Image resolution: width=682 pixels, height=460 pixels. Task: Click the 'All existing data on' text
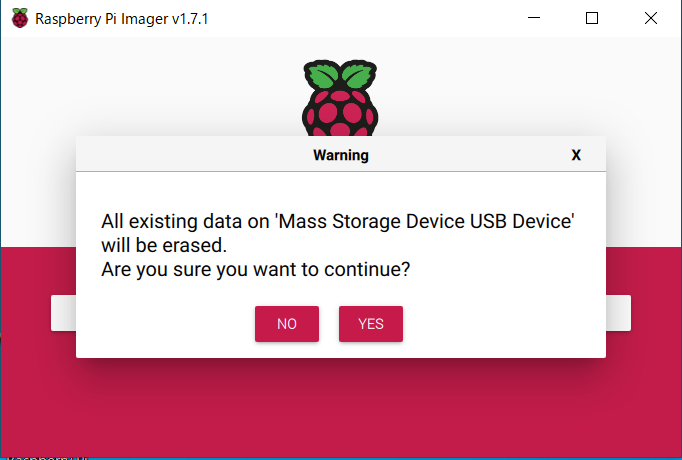pyautogui.click(x=185, y=221)
